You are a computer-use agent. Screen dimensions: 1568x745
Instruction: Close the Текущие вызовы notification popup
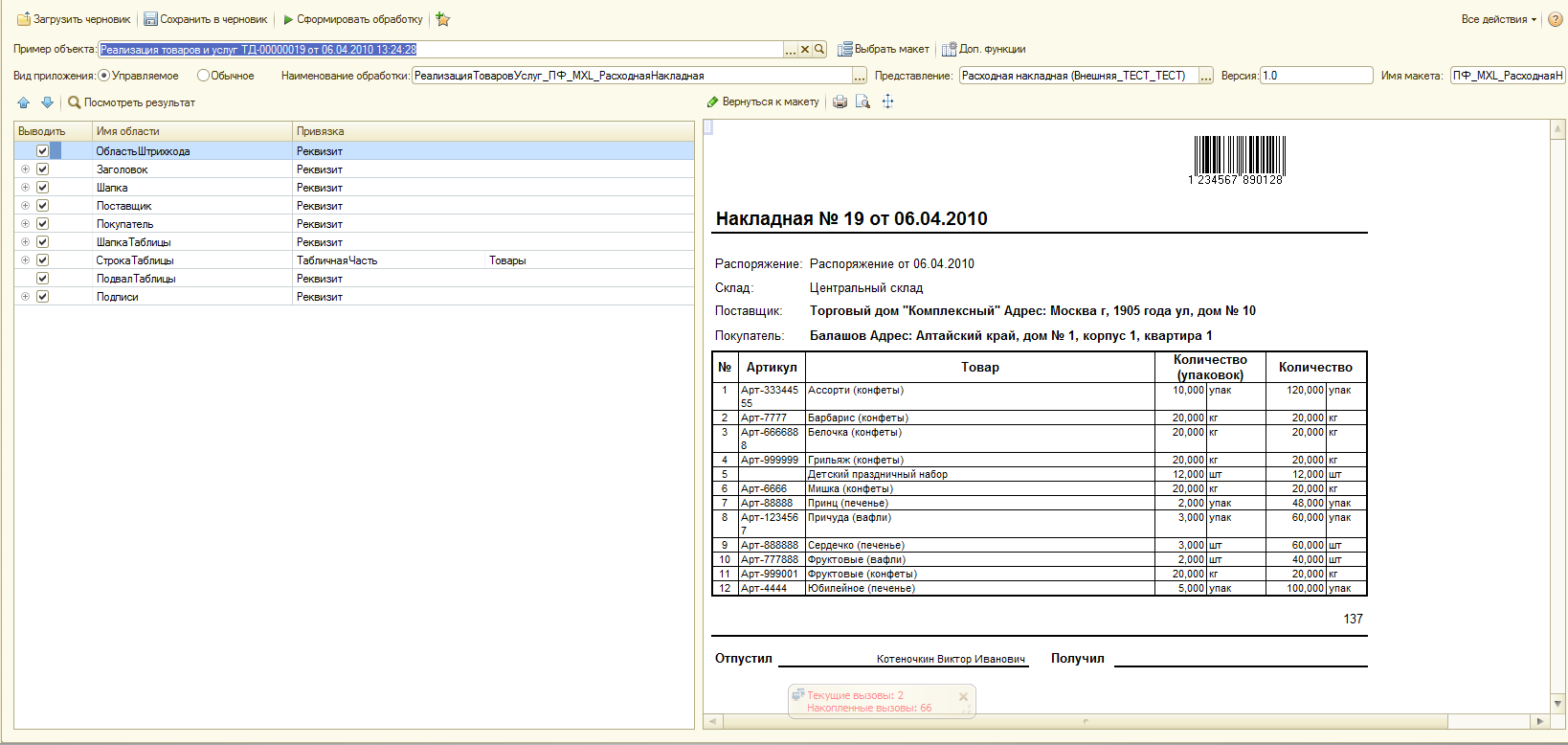pos(963,697)
